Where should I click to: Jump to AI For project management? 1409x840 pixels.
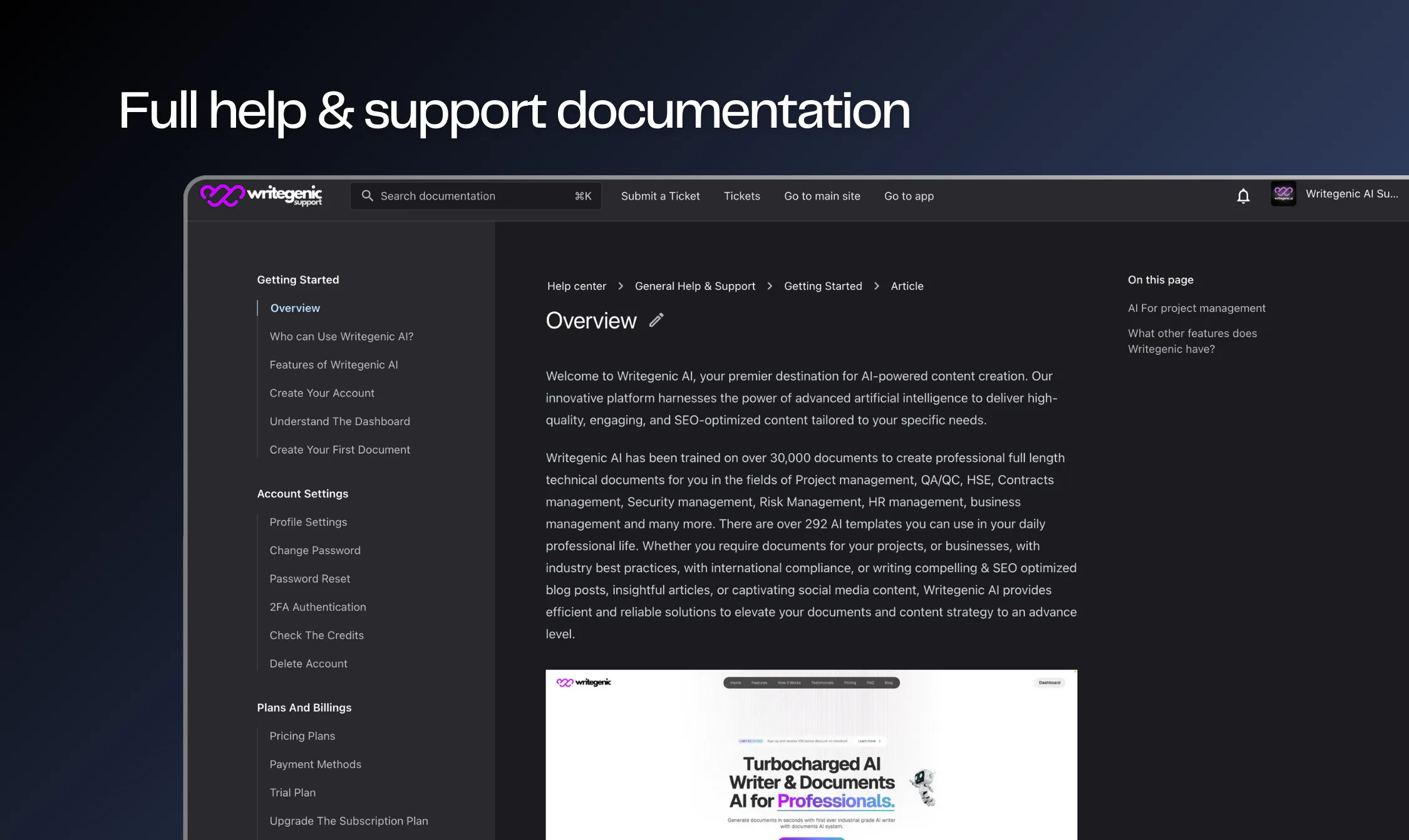[x=1197, y=308]
